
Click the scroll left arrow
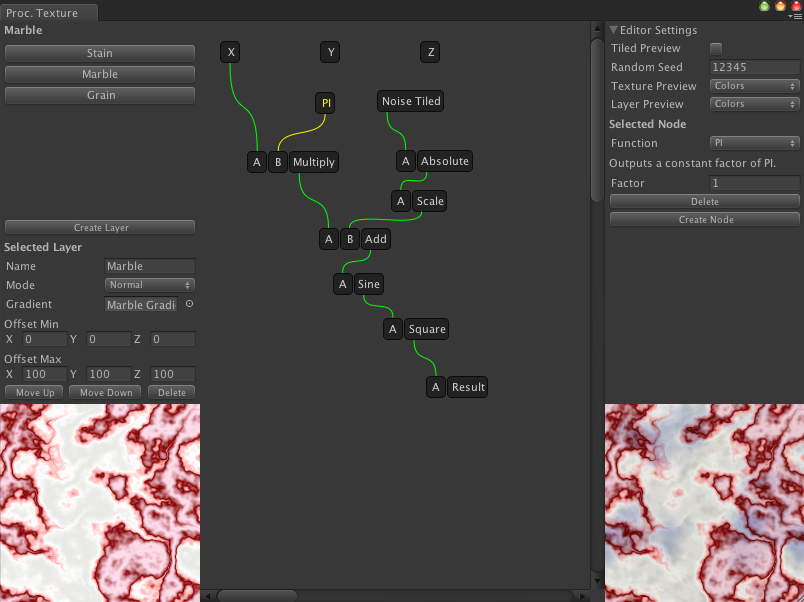(x=208, y=596)
